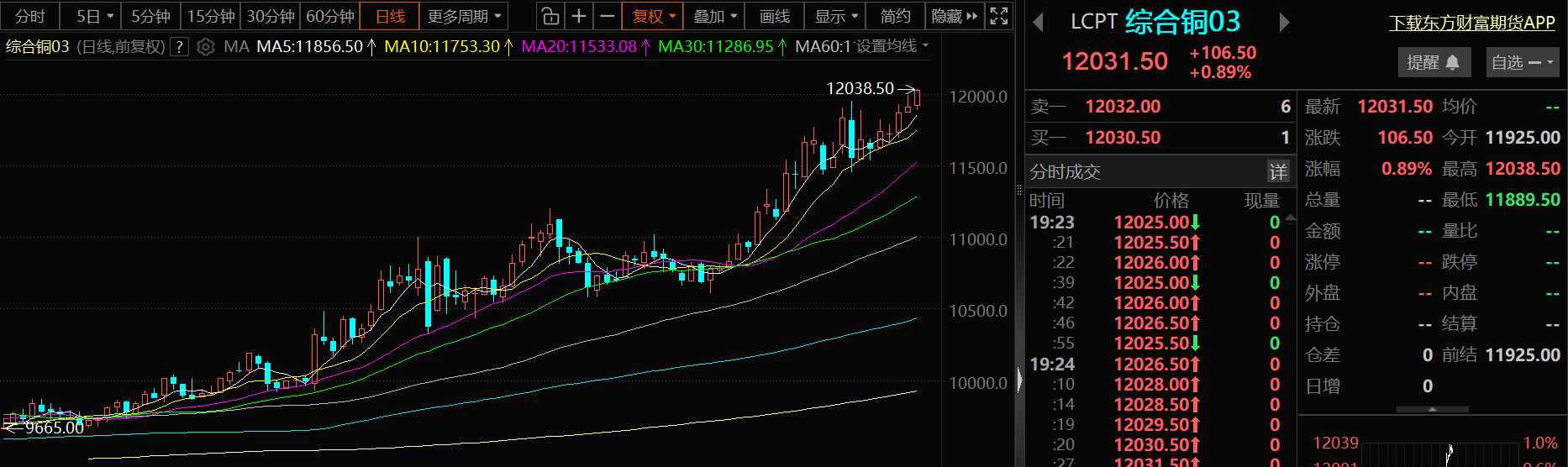
Task: Zoom out the chart with minus icon
Action: pos(607,16)
